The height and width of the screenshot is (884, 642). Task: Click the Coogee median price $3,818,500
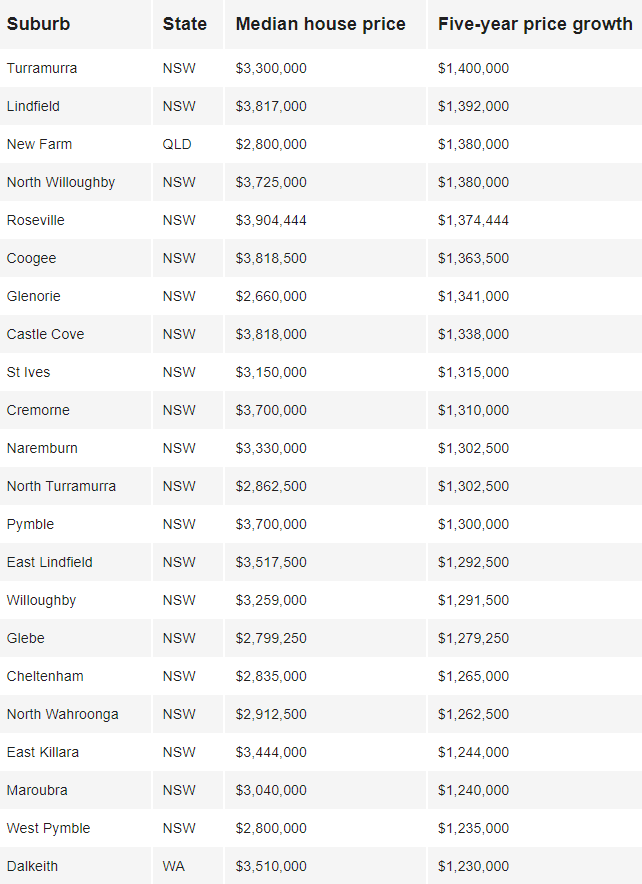tap(271, 258)
